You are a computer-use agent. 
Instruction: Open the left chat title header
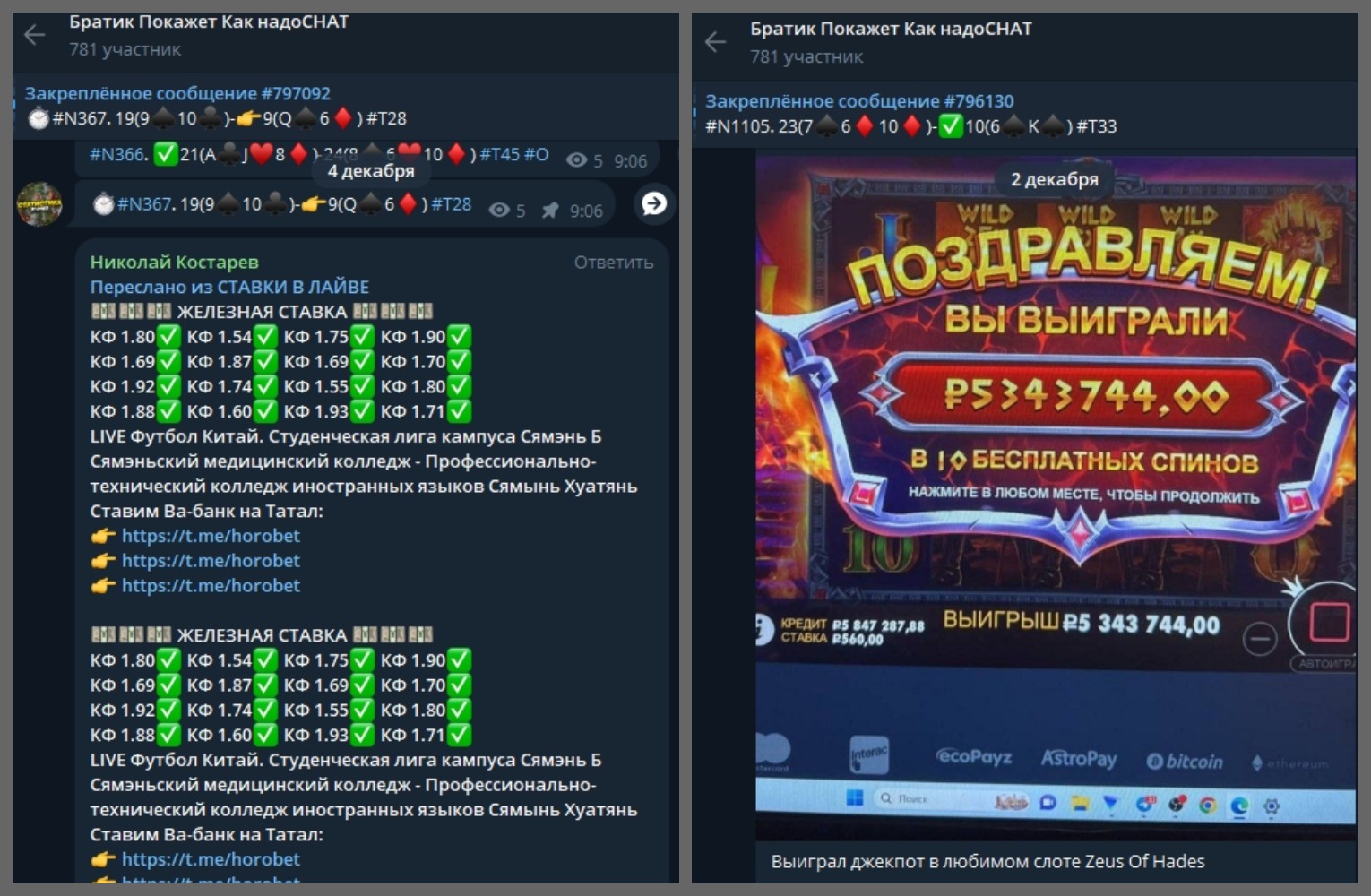click(209, 34)
